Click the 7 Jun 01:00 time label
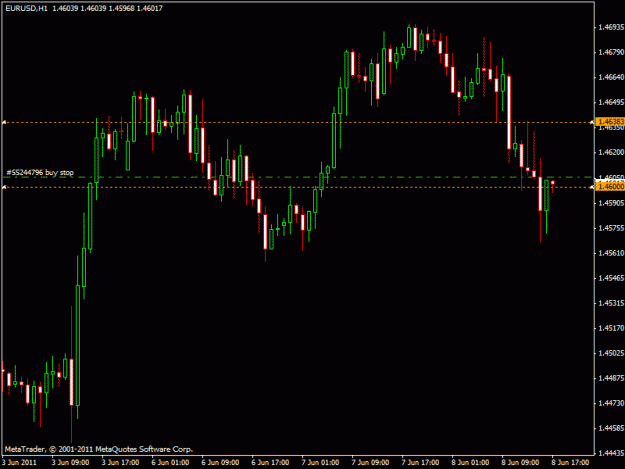 click(x=320, y=463)
